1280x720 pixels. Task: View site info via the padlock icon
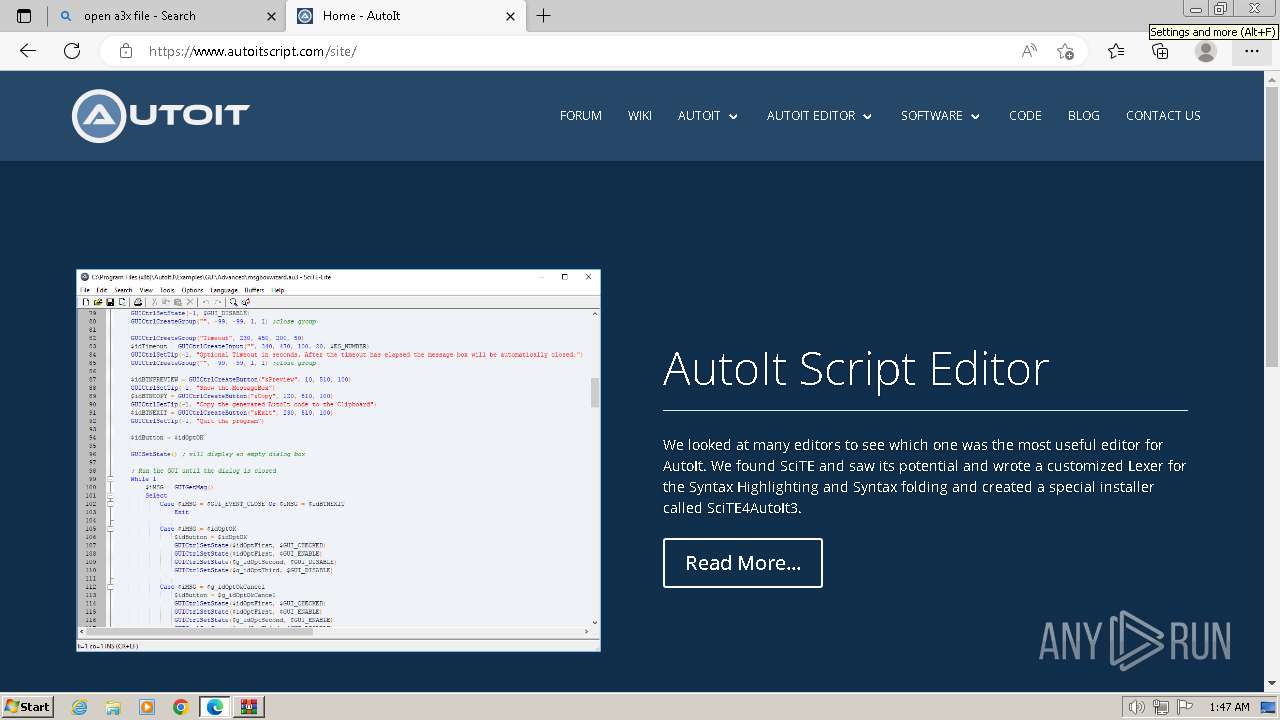[126, 51]
